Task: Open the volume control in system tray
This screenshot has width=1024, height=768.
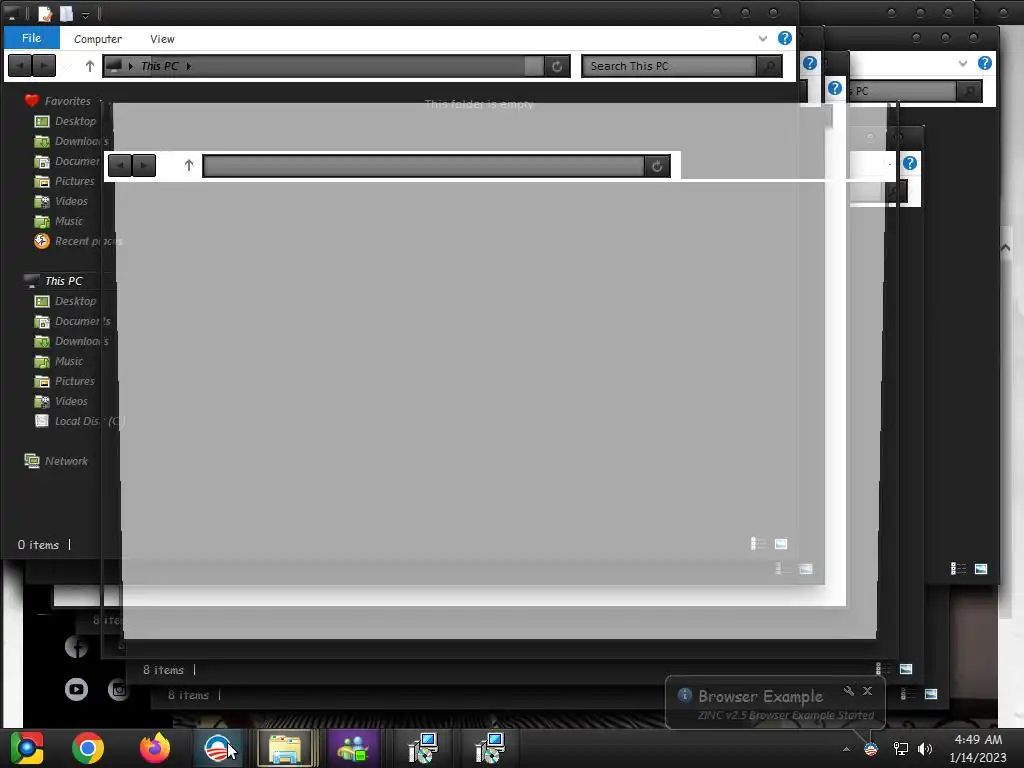Action: [x=925, y=749]
